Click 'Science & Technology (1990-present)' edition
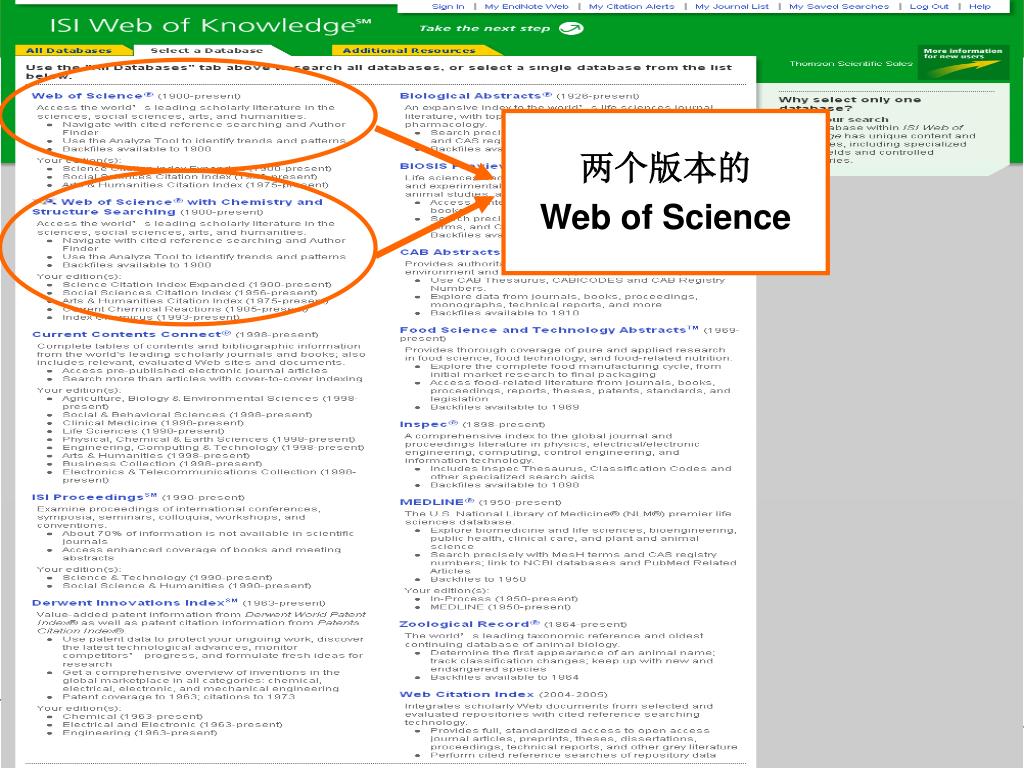1024x768 pixels. 167,577
